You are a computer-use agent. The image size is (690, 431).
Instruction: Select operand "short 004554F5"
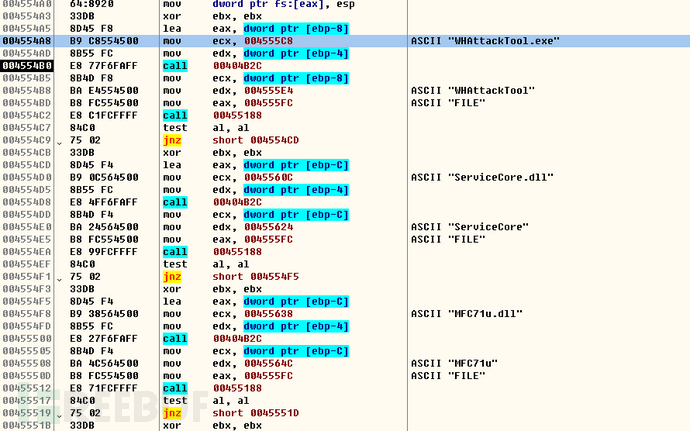coord(256,276)
